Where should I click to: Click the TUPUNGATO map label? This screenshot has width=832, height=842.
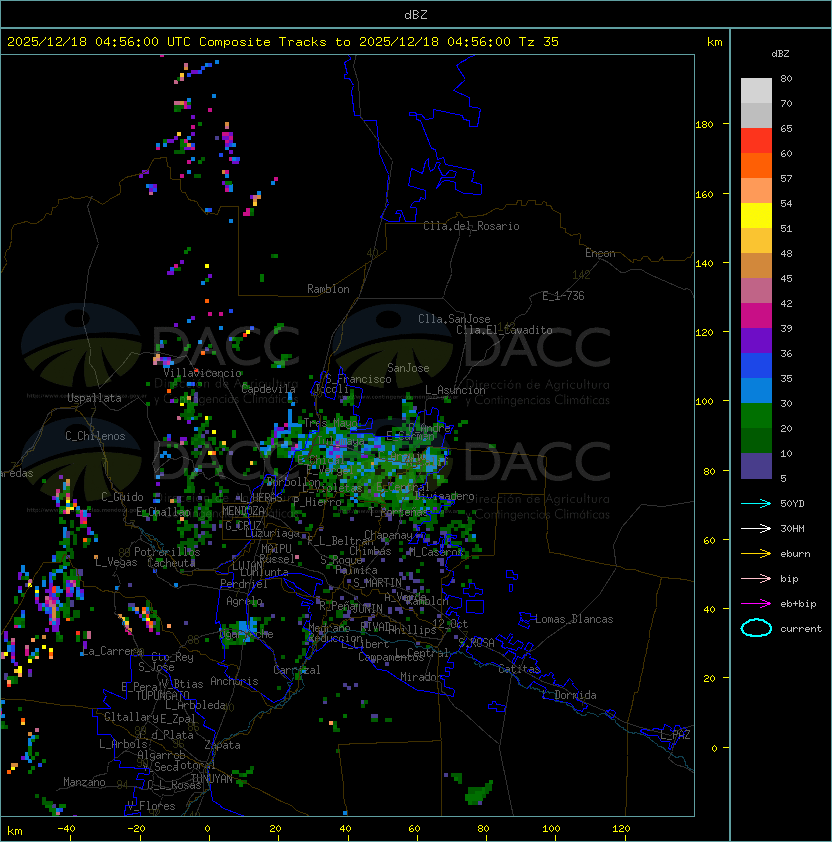click(x=162, y=695)
